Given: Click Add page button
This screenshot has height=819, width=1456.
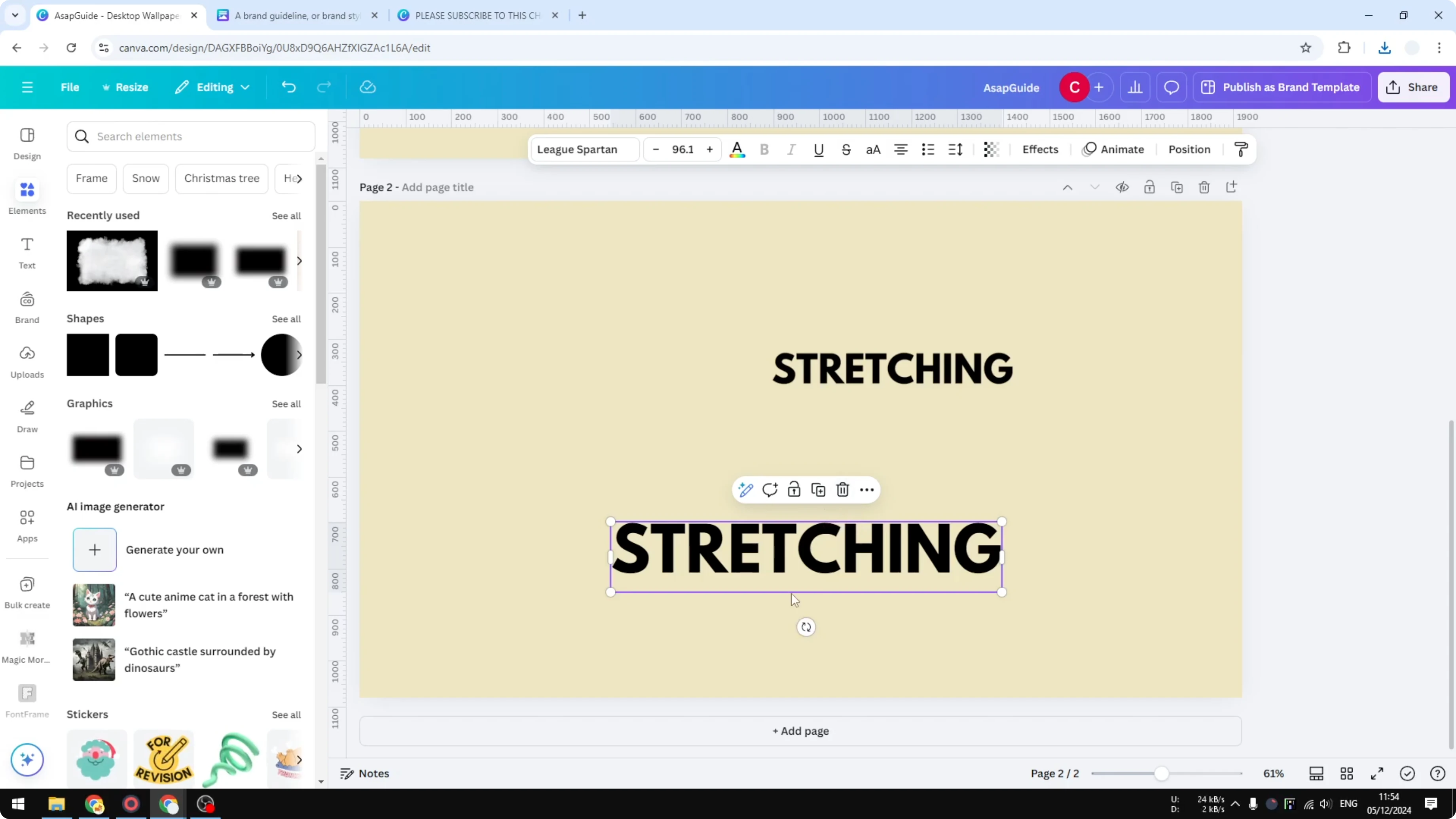Looking at the screenshot, I should click(800, 731).
